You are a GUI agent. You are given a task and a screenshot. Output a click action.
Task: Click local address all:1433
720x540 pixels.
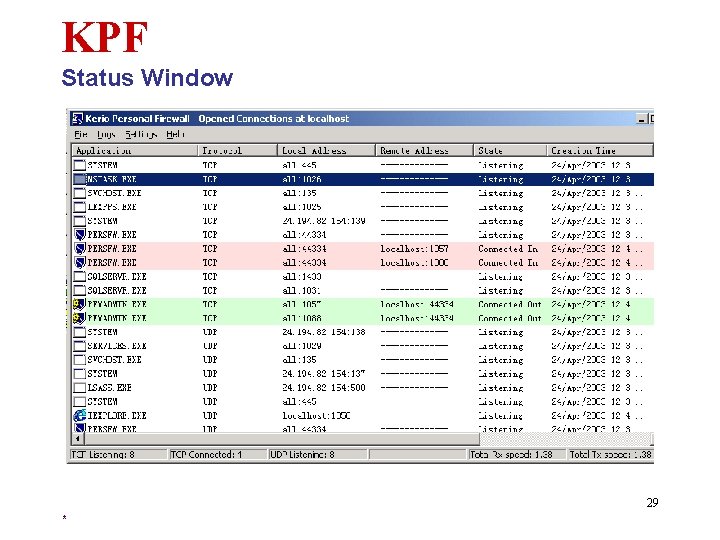coord(302,276)
